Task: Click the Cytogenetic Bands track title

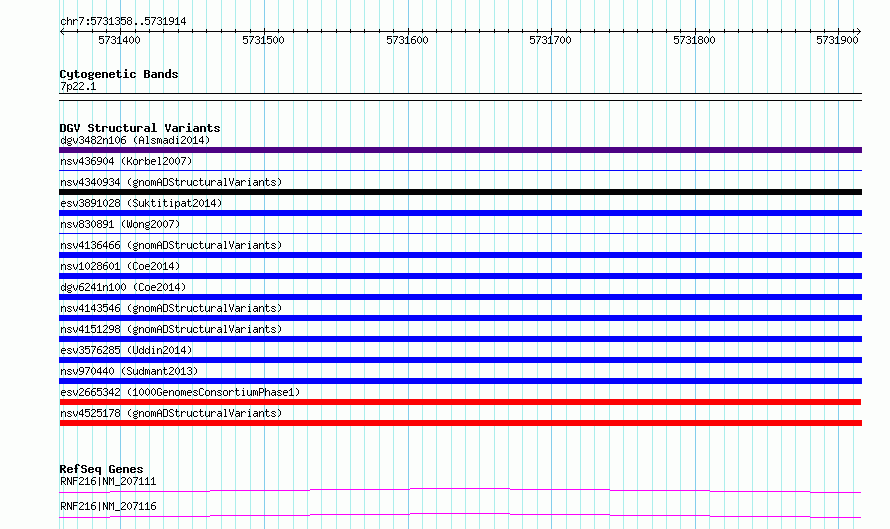Action: (119, 74)
